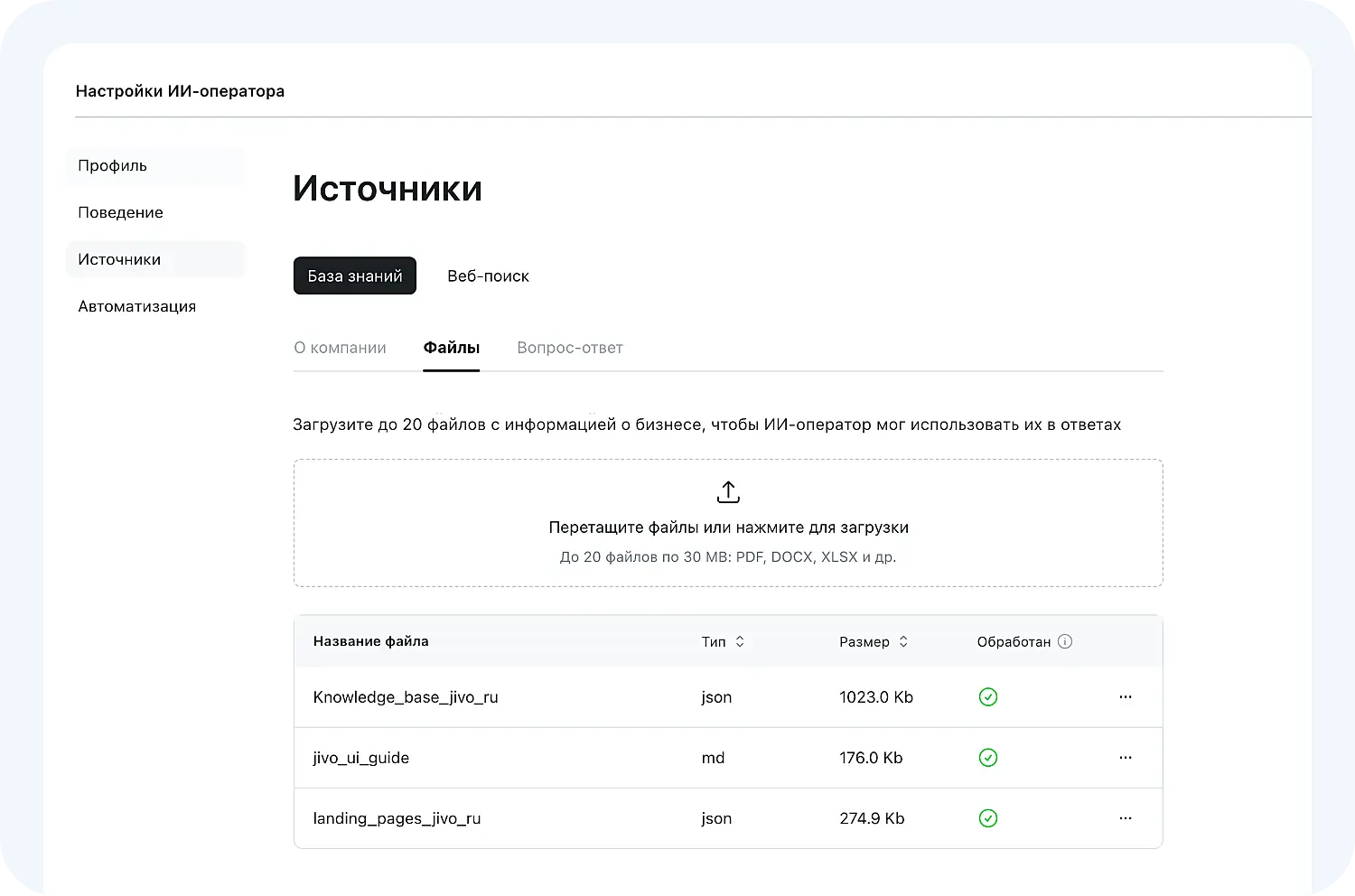The width and height of the screenshot is (1355, 896).
Task: Click the json type of Knowledge_base_jivo_ru
Action: (716, 698)
